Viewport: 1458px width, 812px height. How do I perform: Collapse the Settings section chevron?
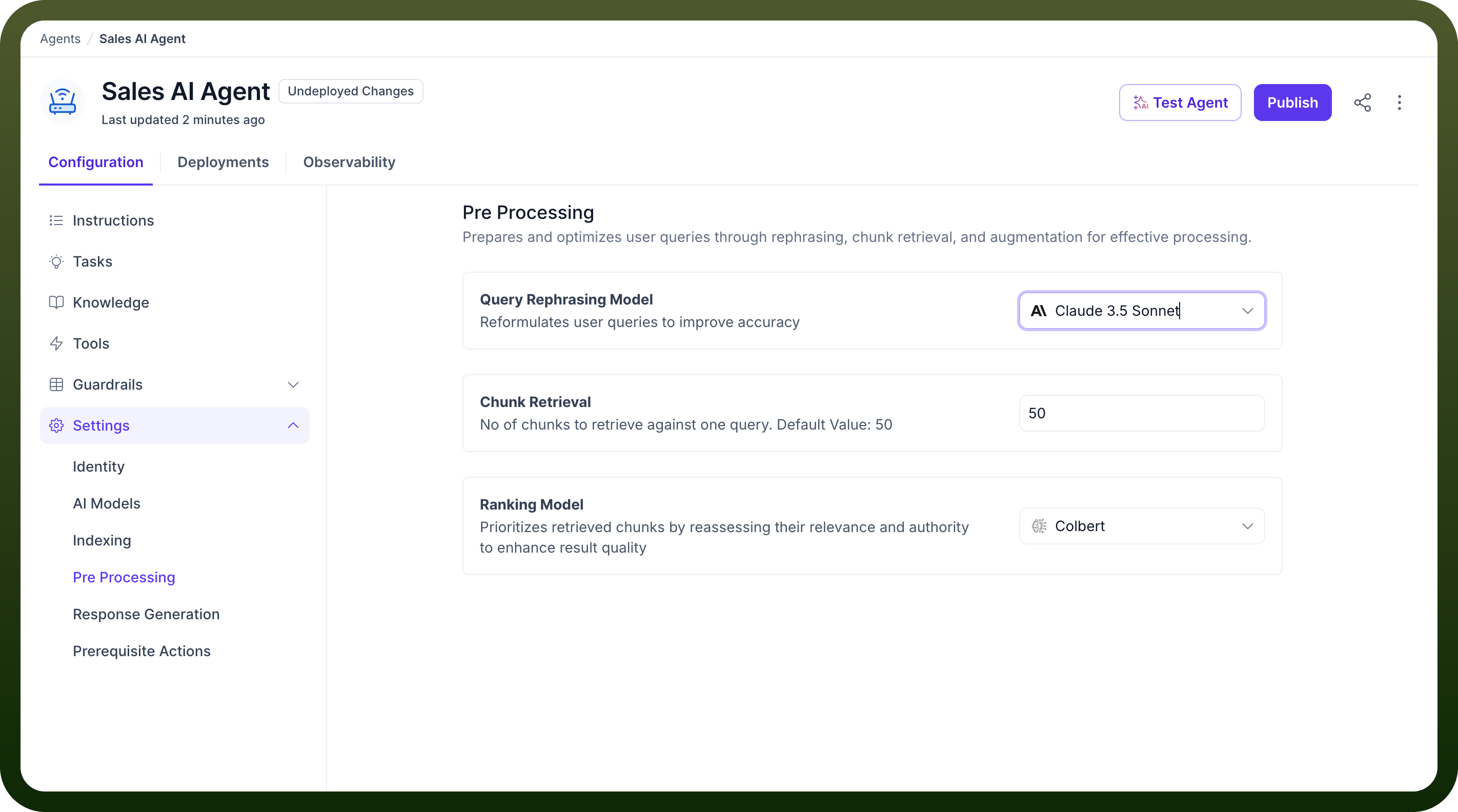293,425
